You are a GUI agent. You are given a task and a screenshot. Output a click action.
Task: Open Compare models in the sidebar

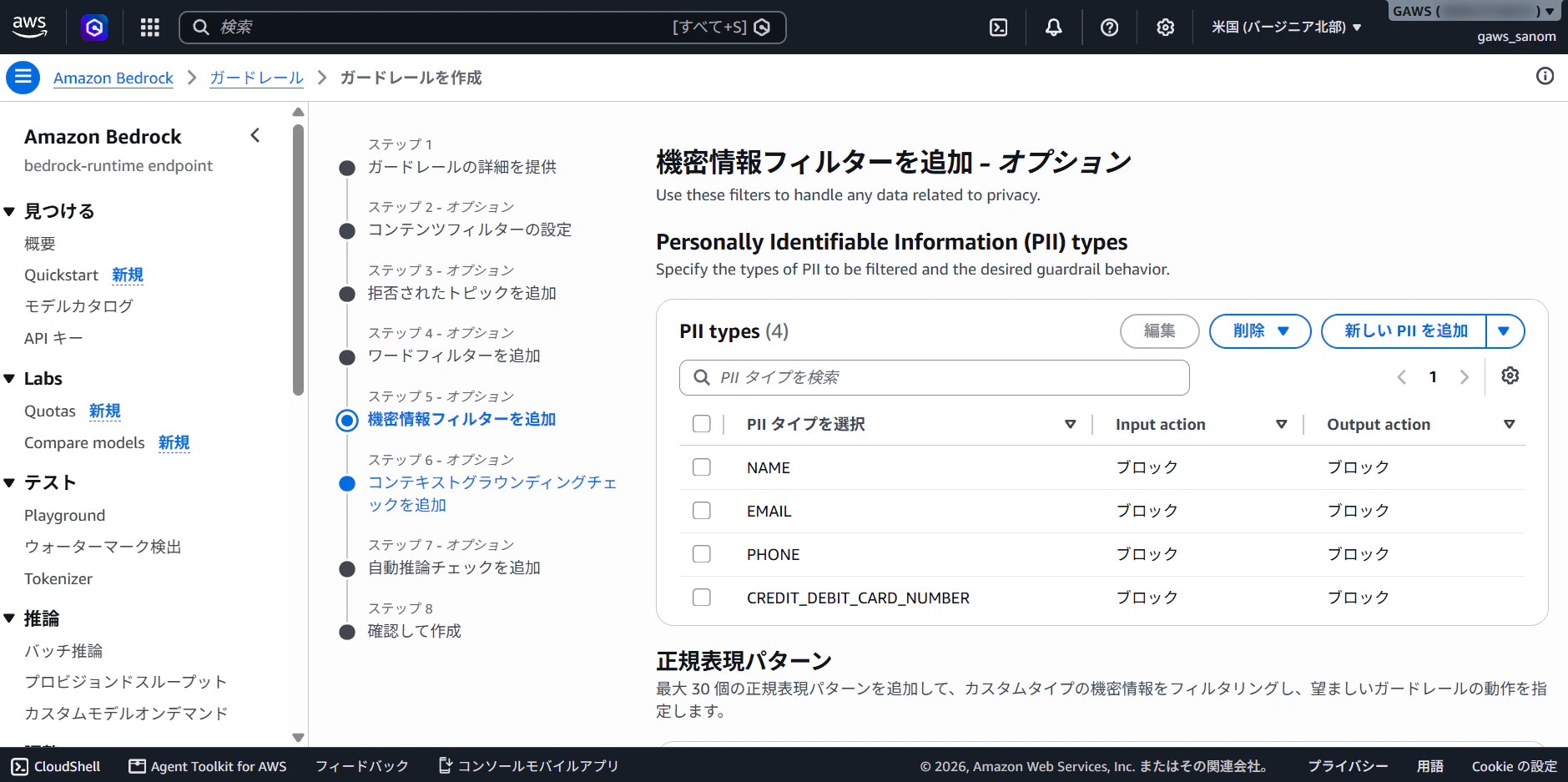pyautogui.click(x=84, y=443)
